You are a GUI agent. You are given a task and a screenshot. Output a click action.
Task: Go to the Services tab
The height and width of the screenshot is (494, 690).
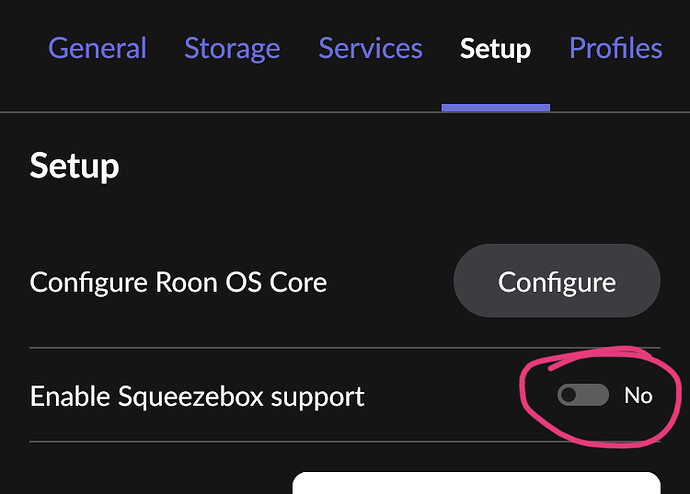370,48
